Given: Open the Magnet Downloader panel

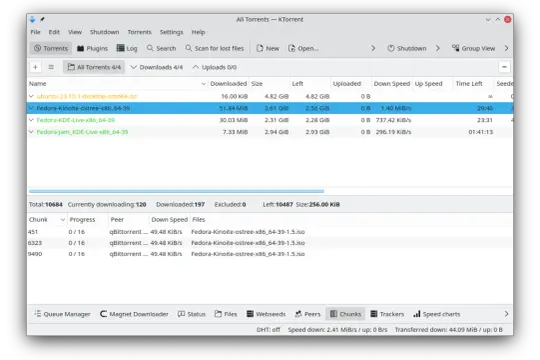Looking at the screenshot, I should coord(134,314).
